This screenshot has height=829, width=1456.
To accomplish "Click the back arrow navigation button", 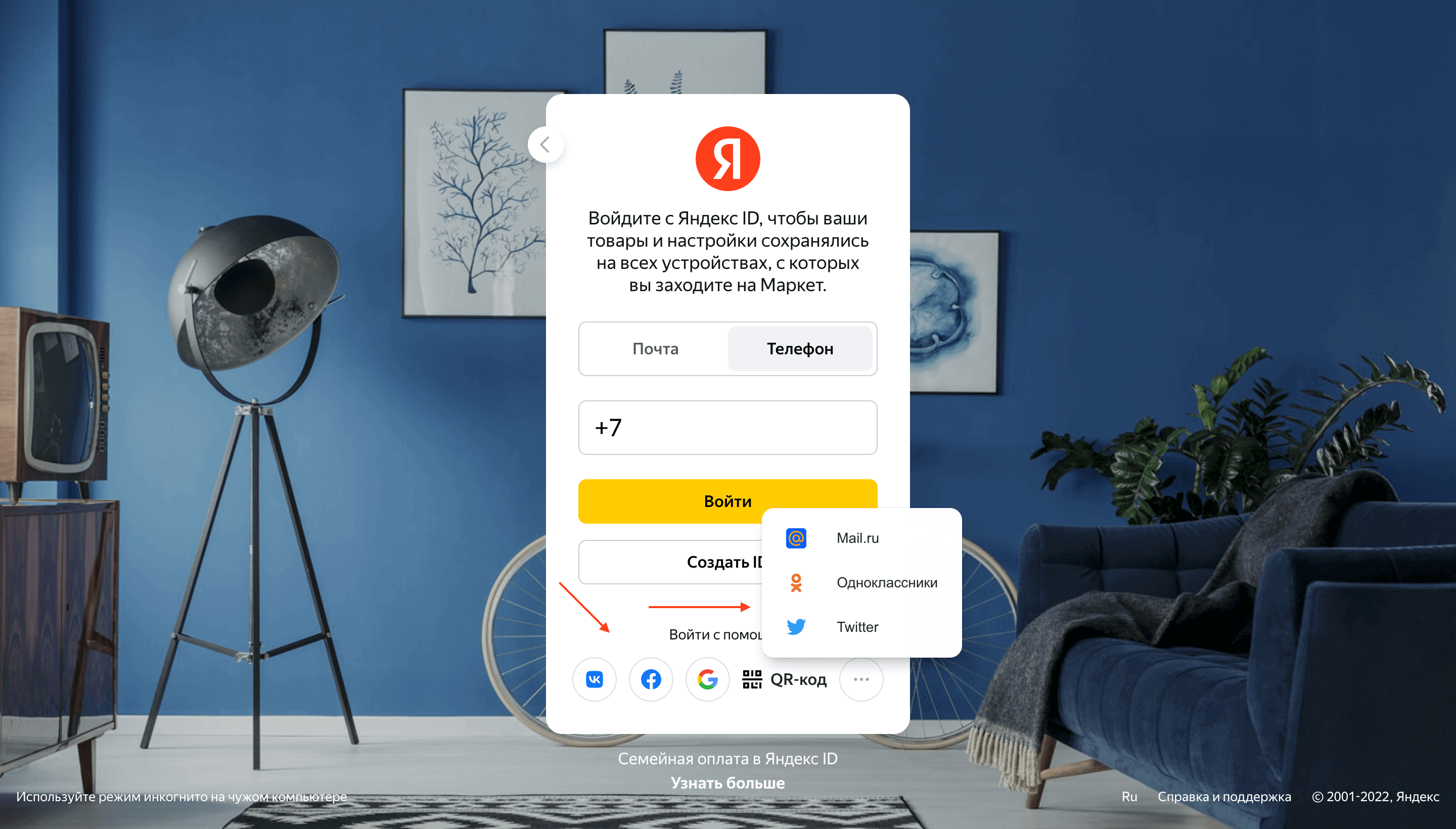I will point(547,144).
